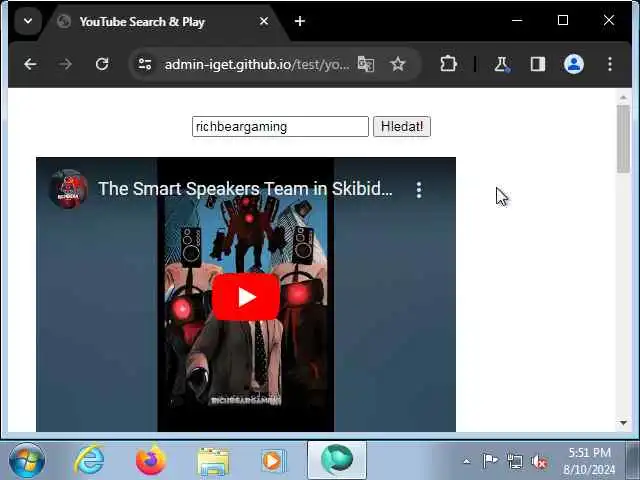The width and height of the screenshot is (640, 480).
Task: Open the video player more options menu
Action: 419,190
